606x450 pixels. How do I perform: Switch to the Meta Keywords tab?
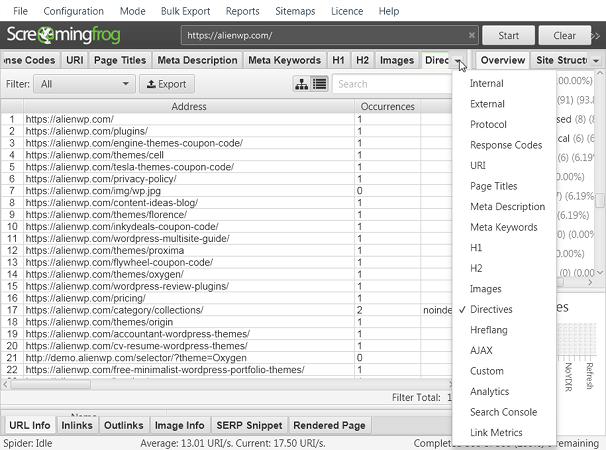click(x=284, y=60)
